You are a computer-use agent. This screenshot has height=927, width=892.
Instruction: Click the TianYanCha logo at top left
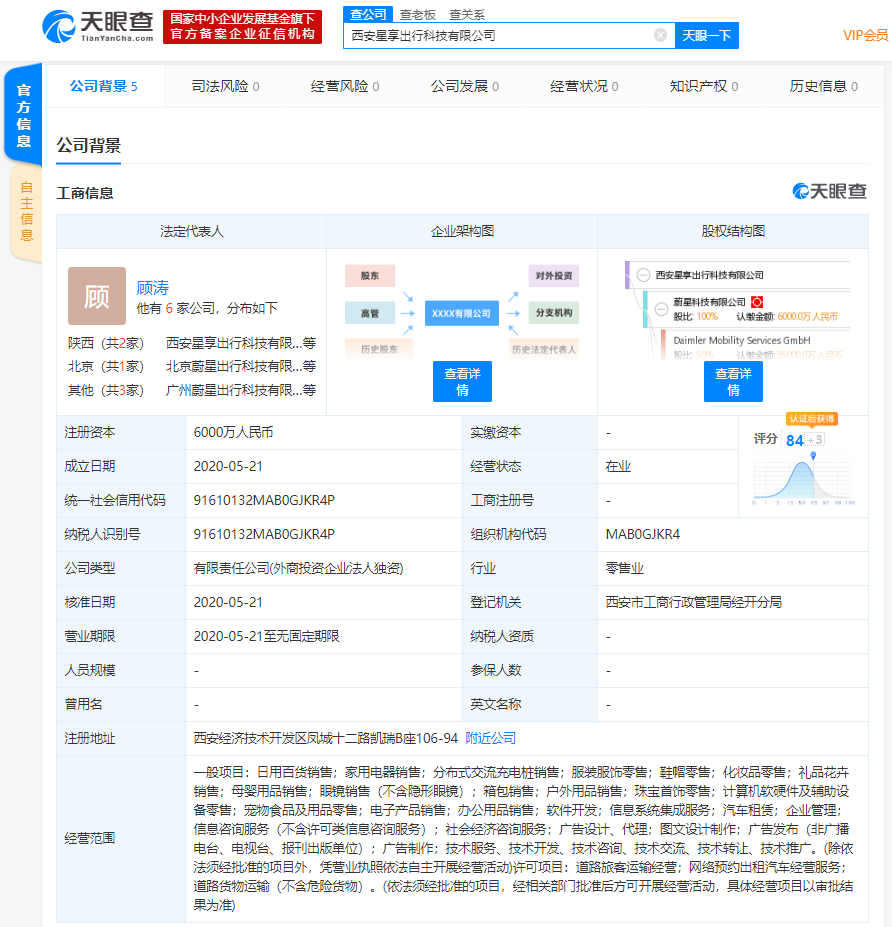pyautogui.click(x=98, y=26)
